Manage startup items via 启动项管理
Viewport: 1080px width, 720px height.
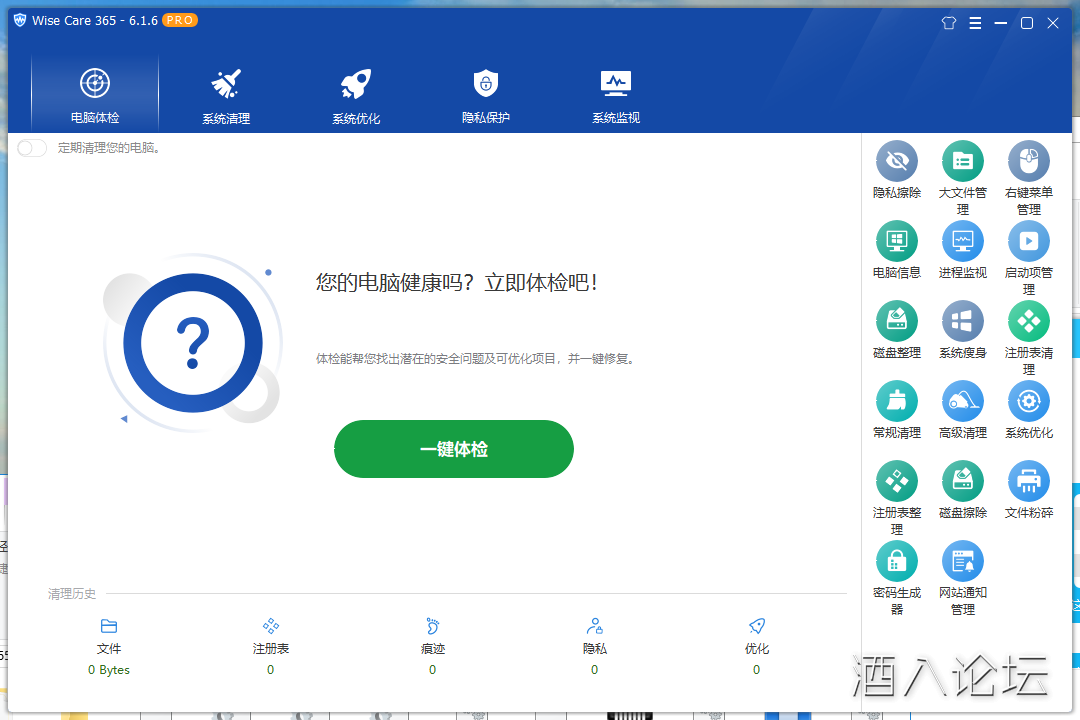(1028, 241)
